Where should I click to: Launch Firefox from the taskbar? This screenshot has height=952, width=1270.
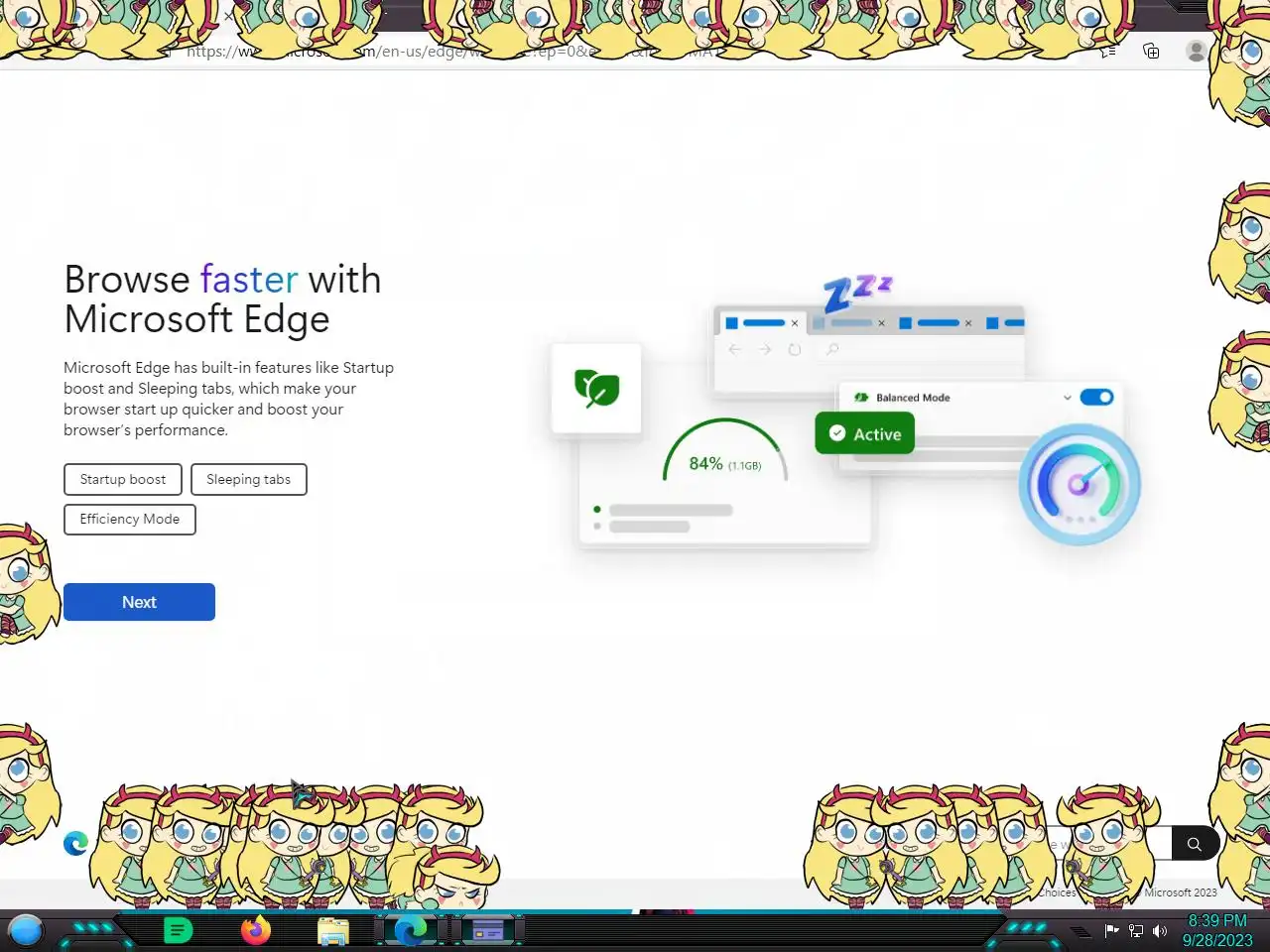256,930
